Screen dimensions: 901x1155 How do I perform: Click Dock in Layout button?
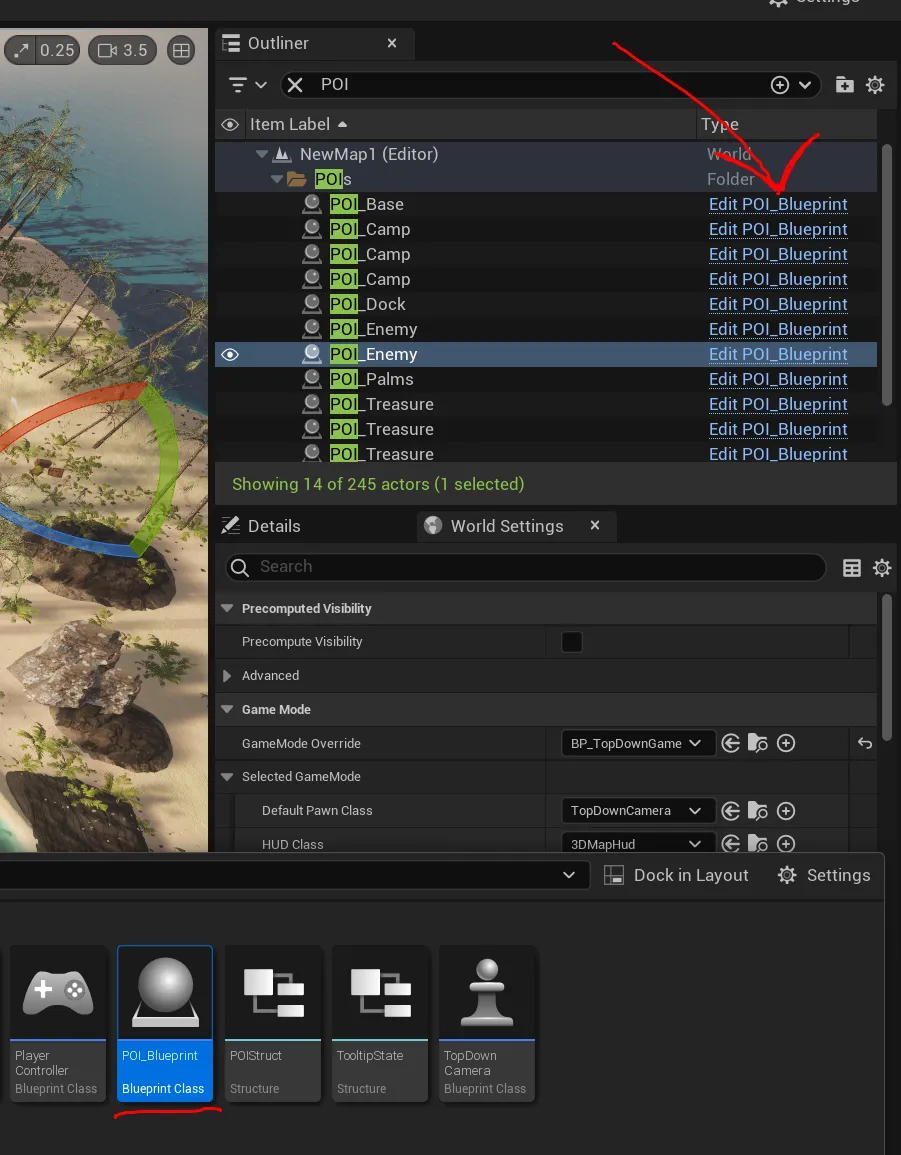pos(677,875)
